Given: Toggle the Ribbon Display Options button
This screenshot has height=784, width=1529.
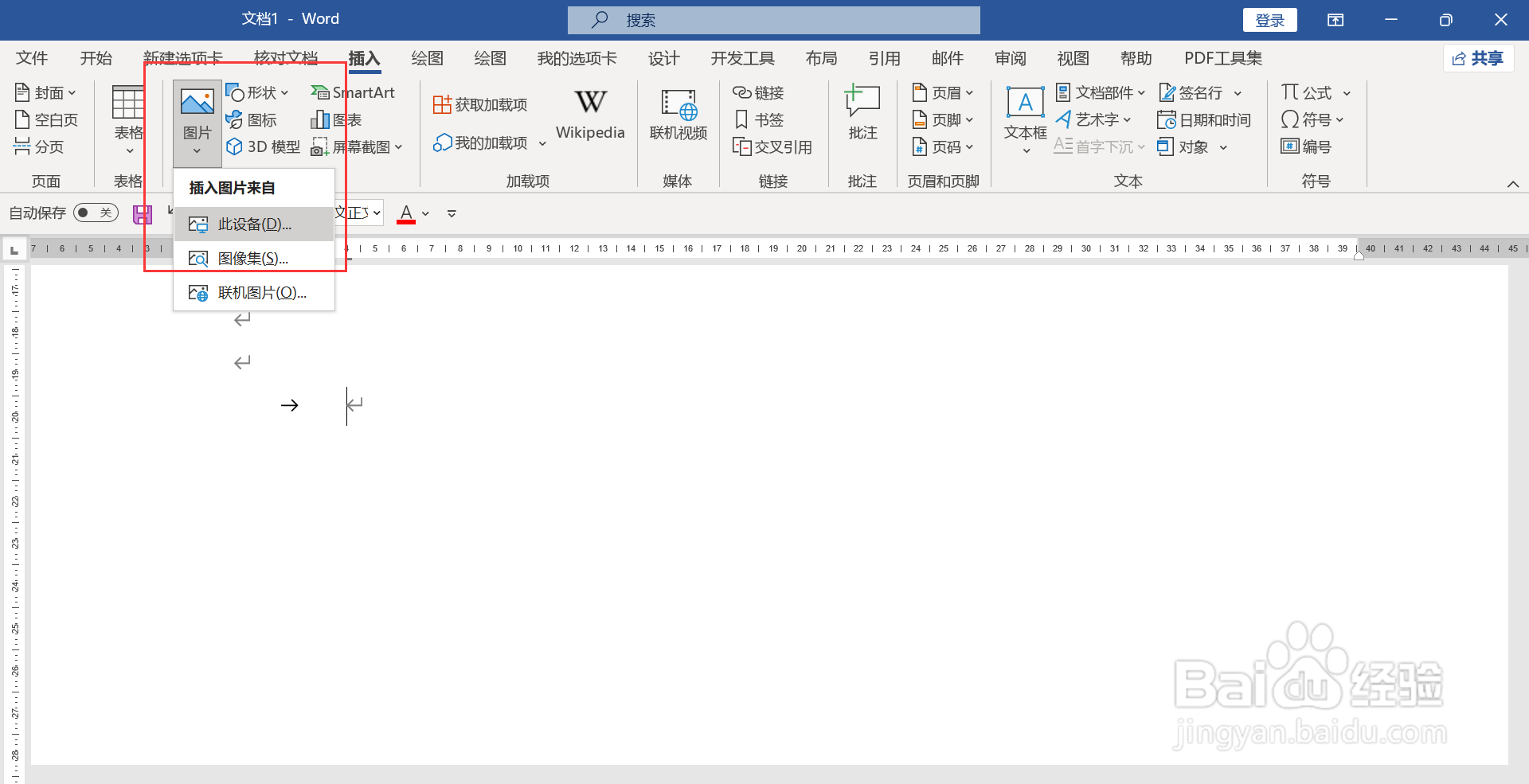Looking at the screenshot, I should coord(1335,20).
